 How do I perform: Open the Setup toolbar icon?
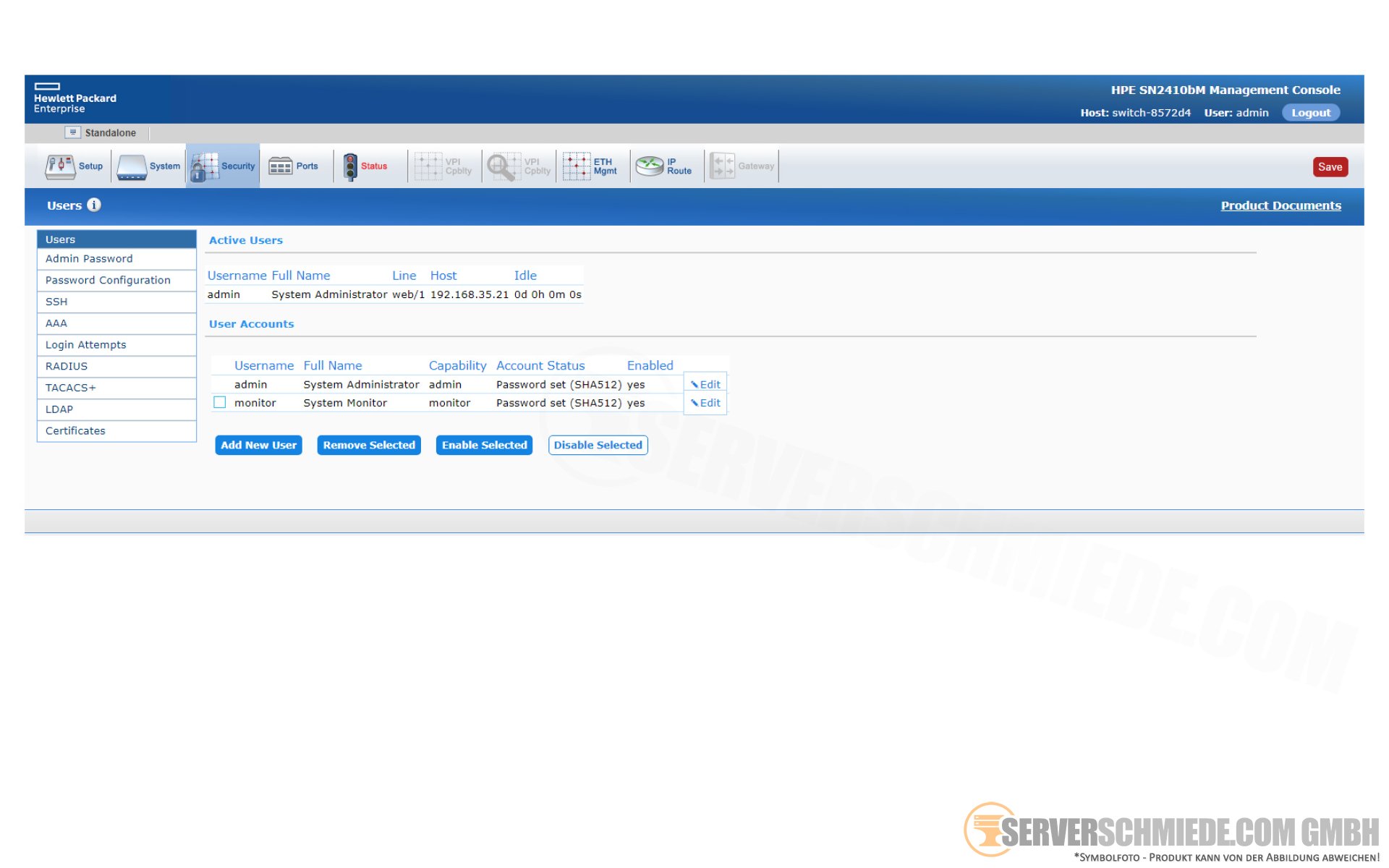(x=61, y=166)
